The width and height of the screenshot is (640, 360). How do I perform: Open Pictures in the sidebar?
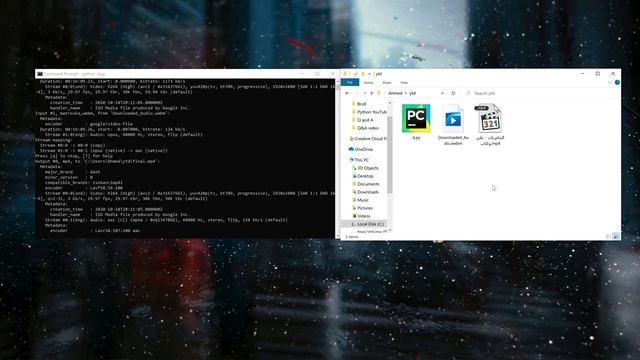(362, 208)
